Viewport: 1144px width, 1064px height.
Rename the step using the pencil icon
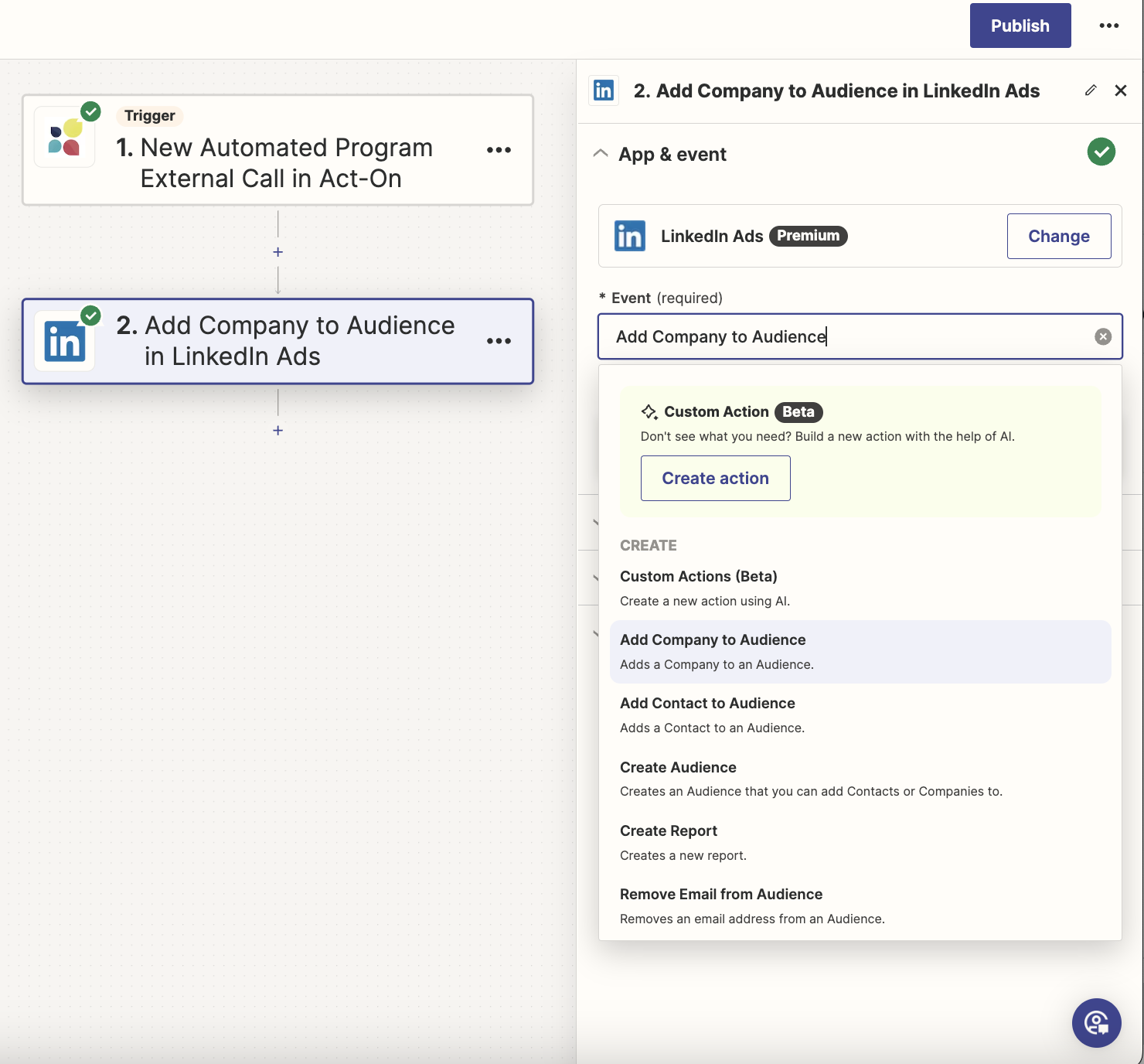click(x=1091, y=90)
